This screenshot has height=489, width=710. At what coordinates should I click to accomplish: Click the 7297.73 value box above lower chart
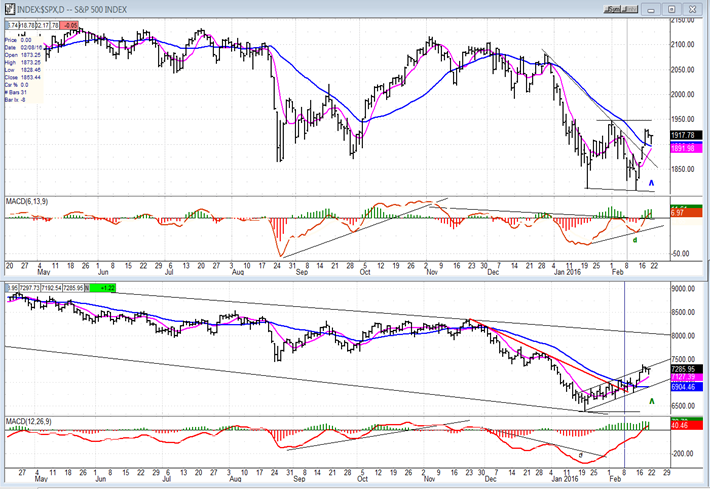[x=30, y=288]
